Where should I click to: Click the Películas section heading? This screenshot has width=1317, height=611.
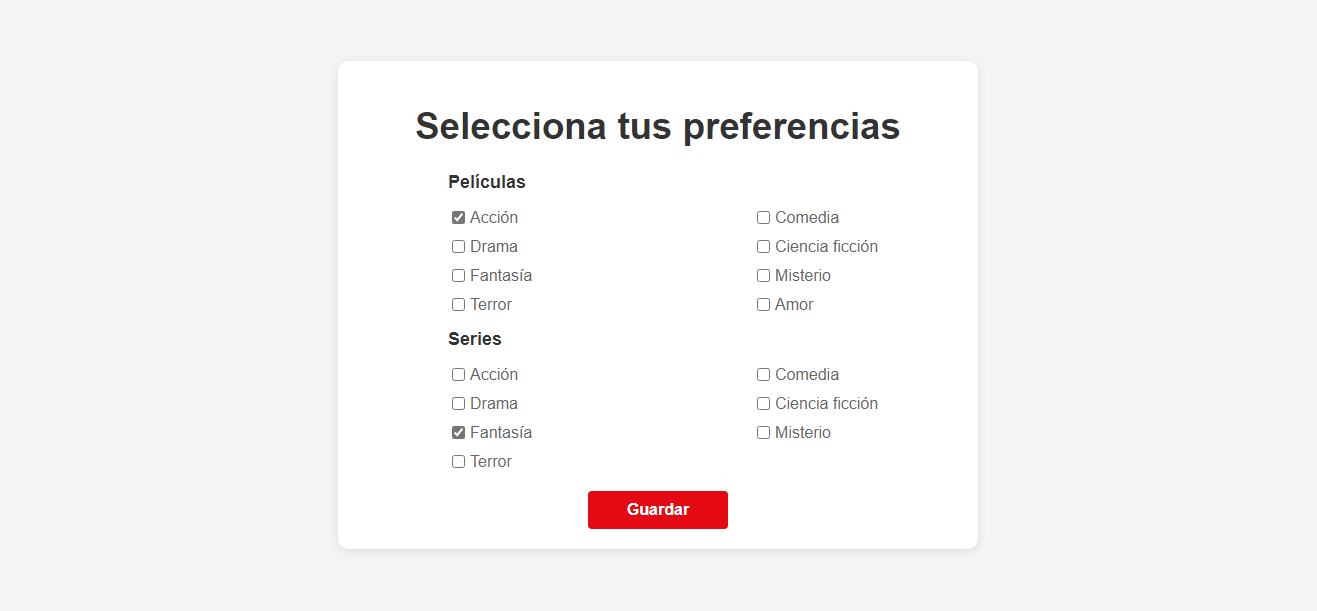[487, 181]
